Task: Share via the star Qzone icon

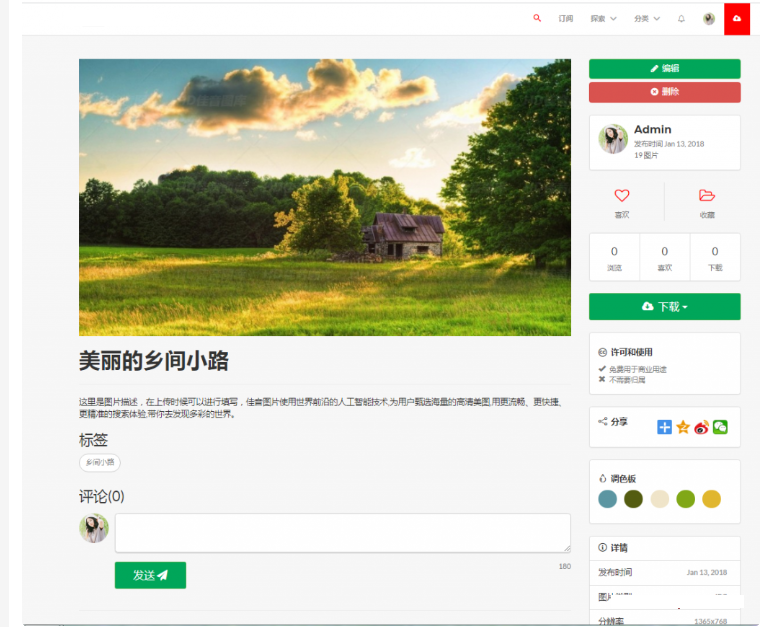Action: [683, 427]
